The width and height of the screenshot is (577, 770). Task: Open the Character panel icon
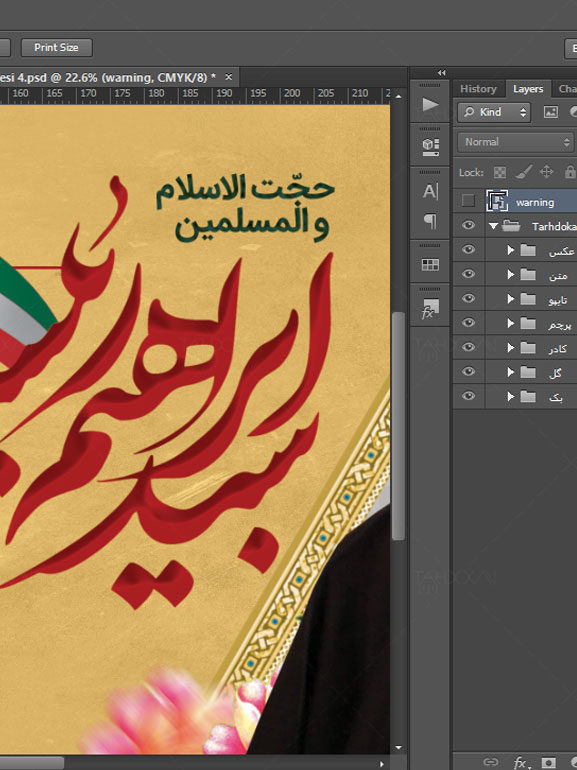(430, 191)
